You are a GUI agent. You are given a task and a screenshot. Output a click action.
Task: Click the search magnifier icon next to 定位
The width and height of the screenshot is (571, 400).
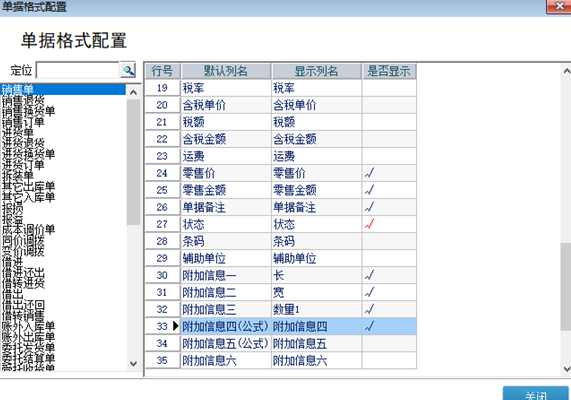(x=128, y=70)
